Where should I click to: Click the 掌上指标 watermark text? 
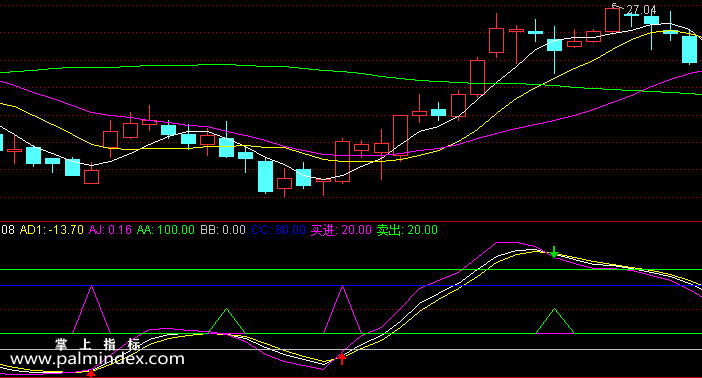(98, 344)
